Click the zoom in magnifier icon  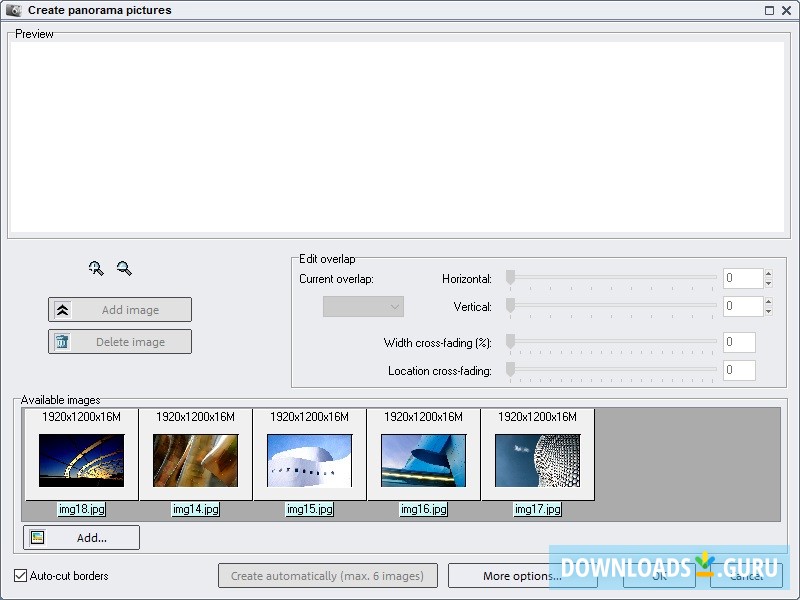click(96, 268)
